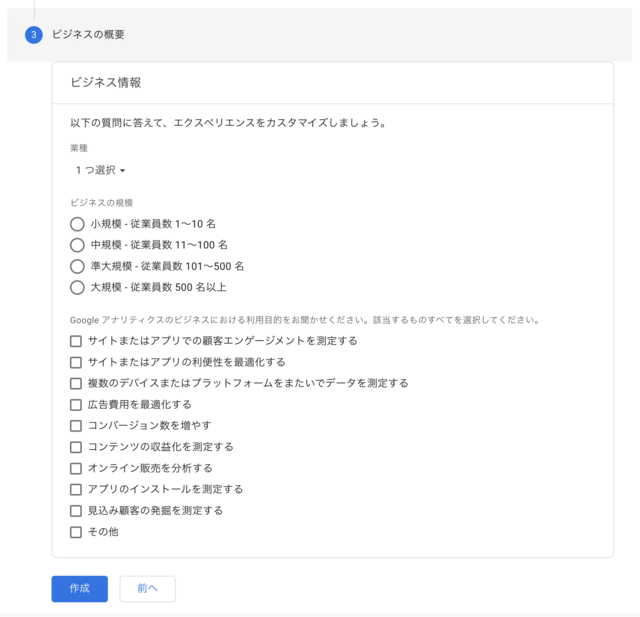
Task: Select the その他 checkbox
Action: [x=76, y=532]
